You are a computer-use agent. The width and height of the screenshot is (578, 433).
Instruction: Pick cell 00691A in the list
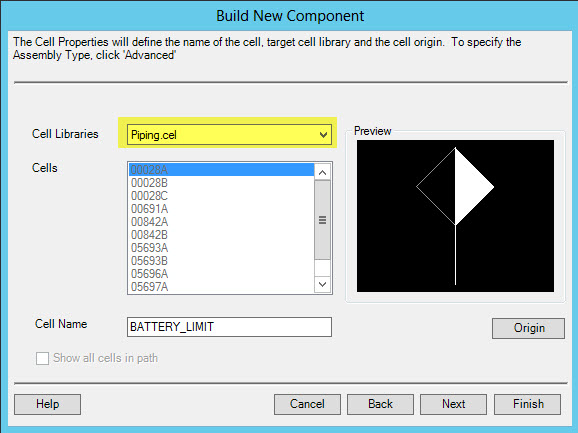coord(221,209)
